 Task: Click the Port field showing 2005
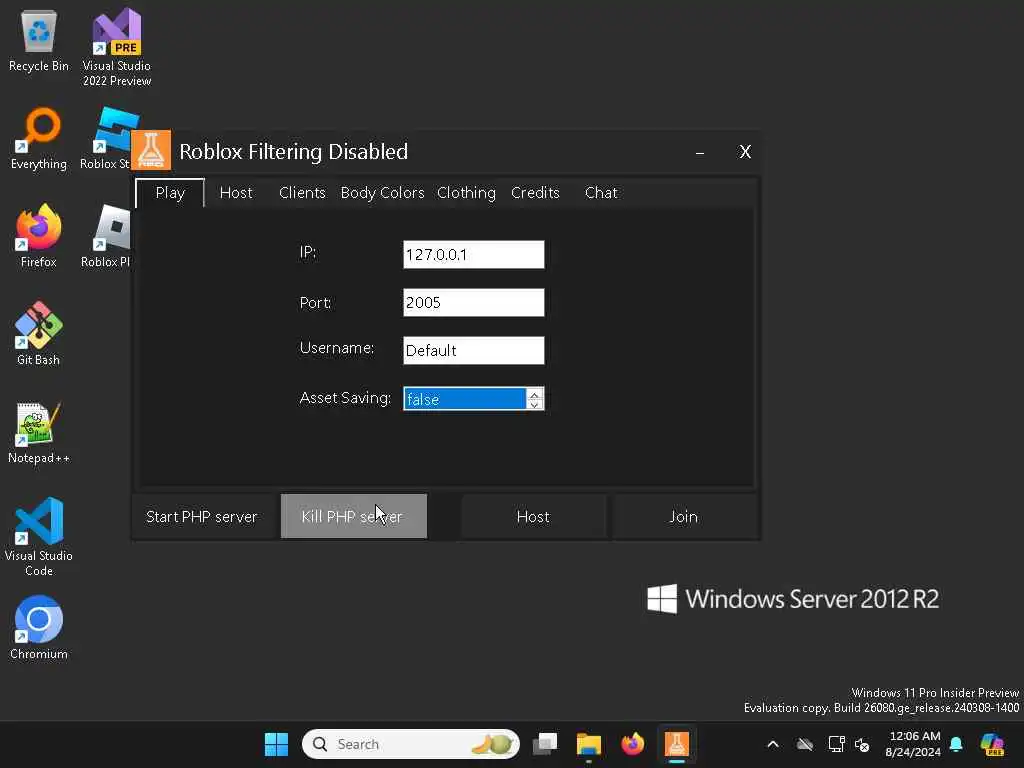tap(473, 302)
